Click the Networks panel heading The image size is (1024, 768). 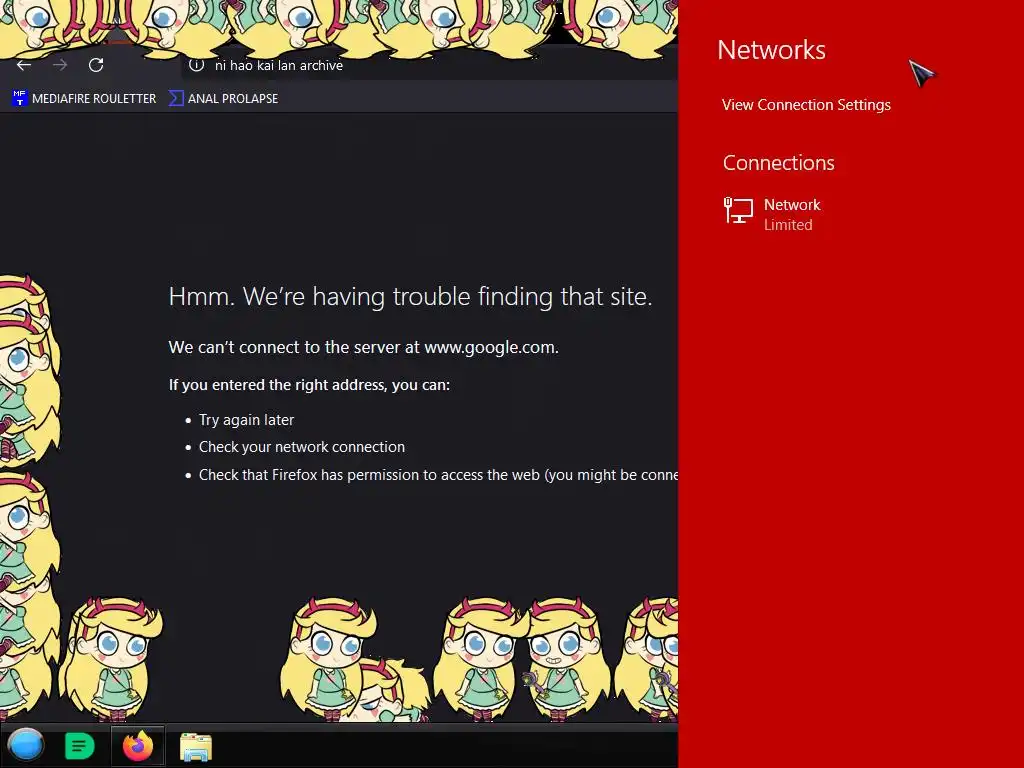pos(771,50)
